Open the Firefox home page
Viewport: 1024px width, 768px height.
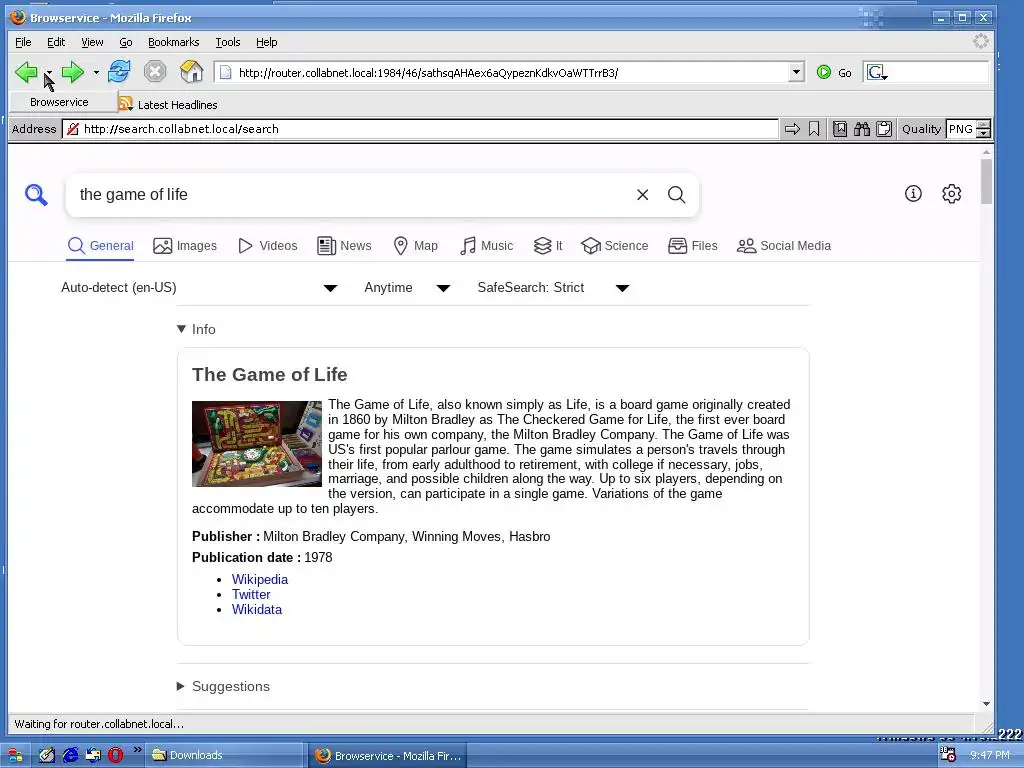coord(191,71)
